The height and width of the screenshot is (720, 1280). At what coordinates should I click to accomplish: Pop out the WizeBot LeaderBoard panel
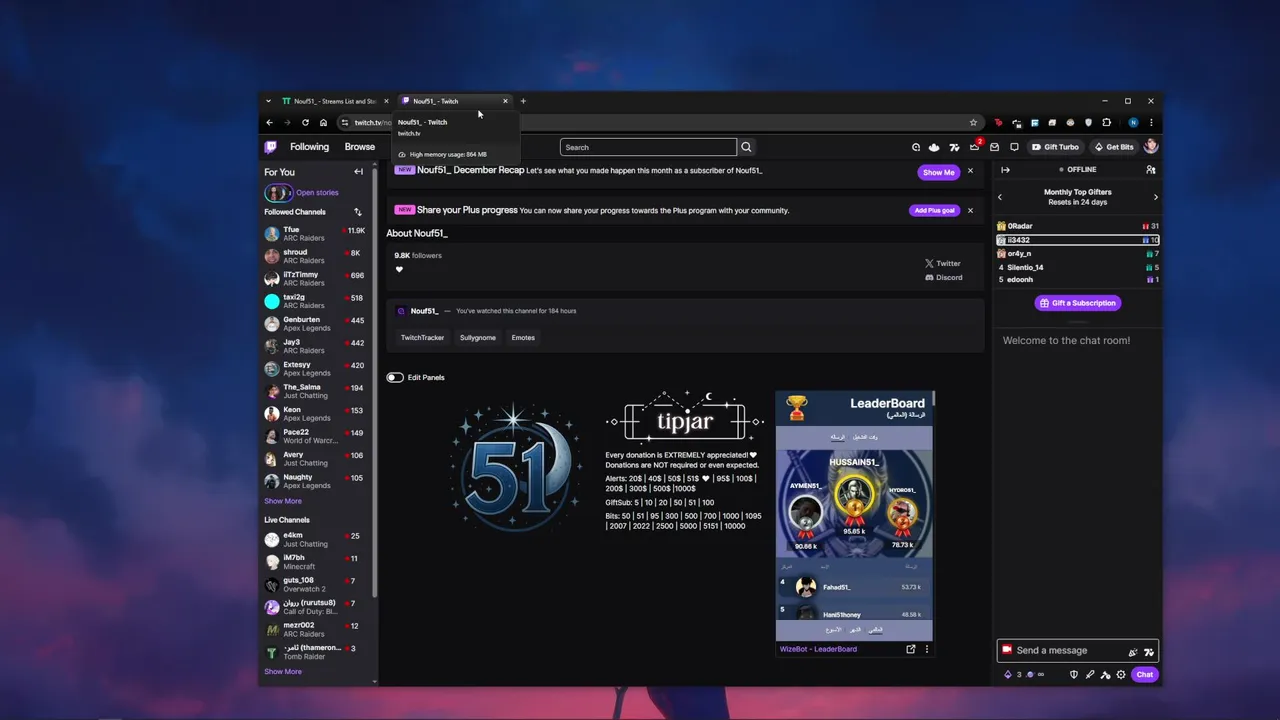[911, 649]
